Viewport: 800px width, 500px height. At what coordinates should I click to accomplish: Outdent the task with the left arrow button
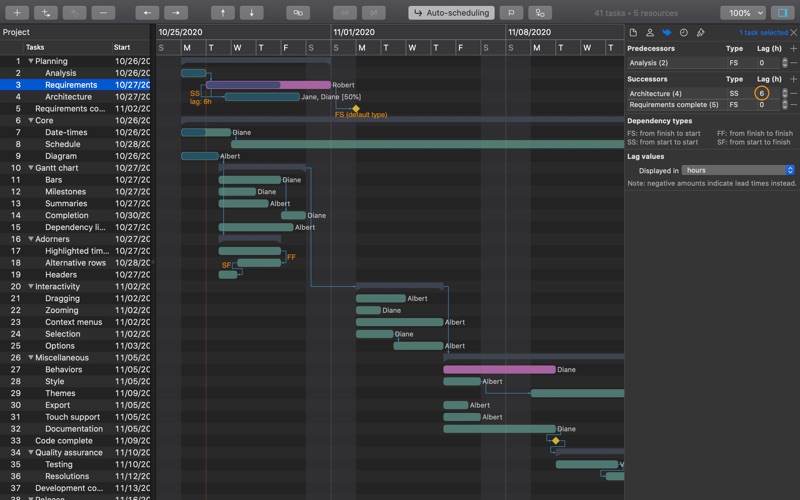(x=147, y=13)
